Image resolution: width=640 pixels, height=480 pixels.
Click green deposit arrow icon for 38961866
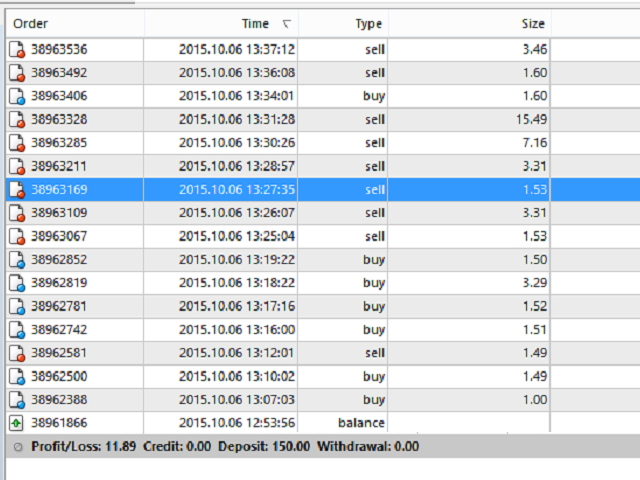[x=16, y=423]
